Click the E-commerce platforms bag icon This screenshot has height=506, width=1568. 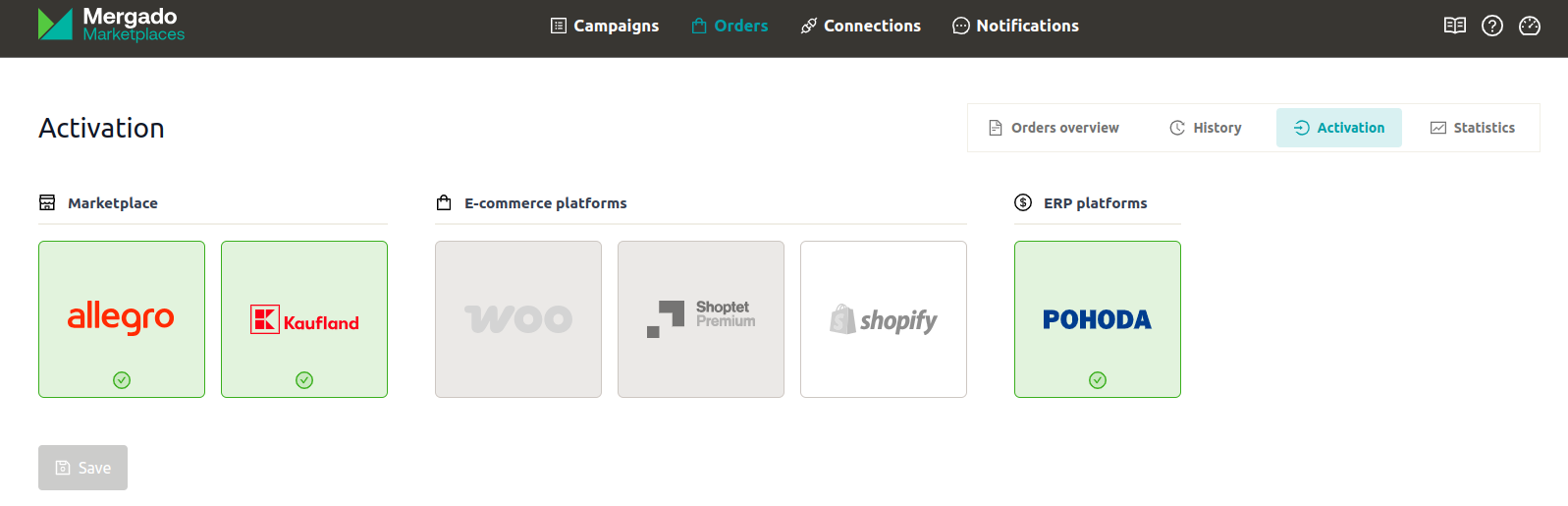[x=444, y=202]
